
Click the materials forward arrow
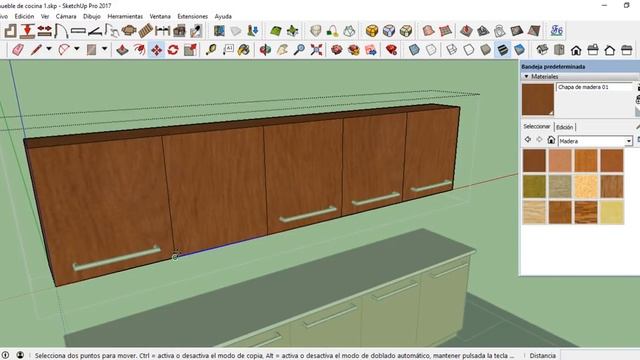[539, 140]
